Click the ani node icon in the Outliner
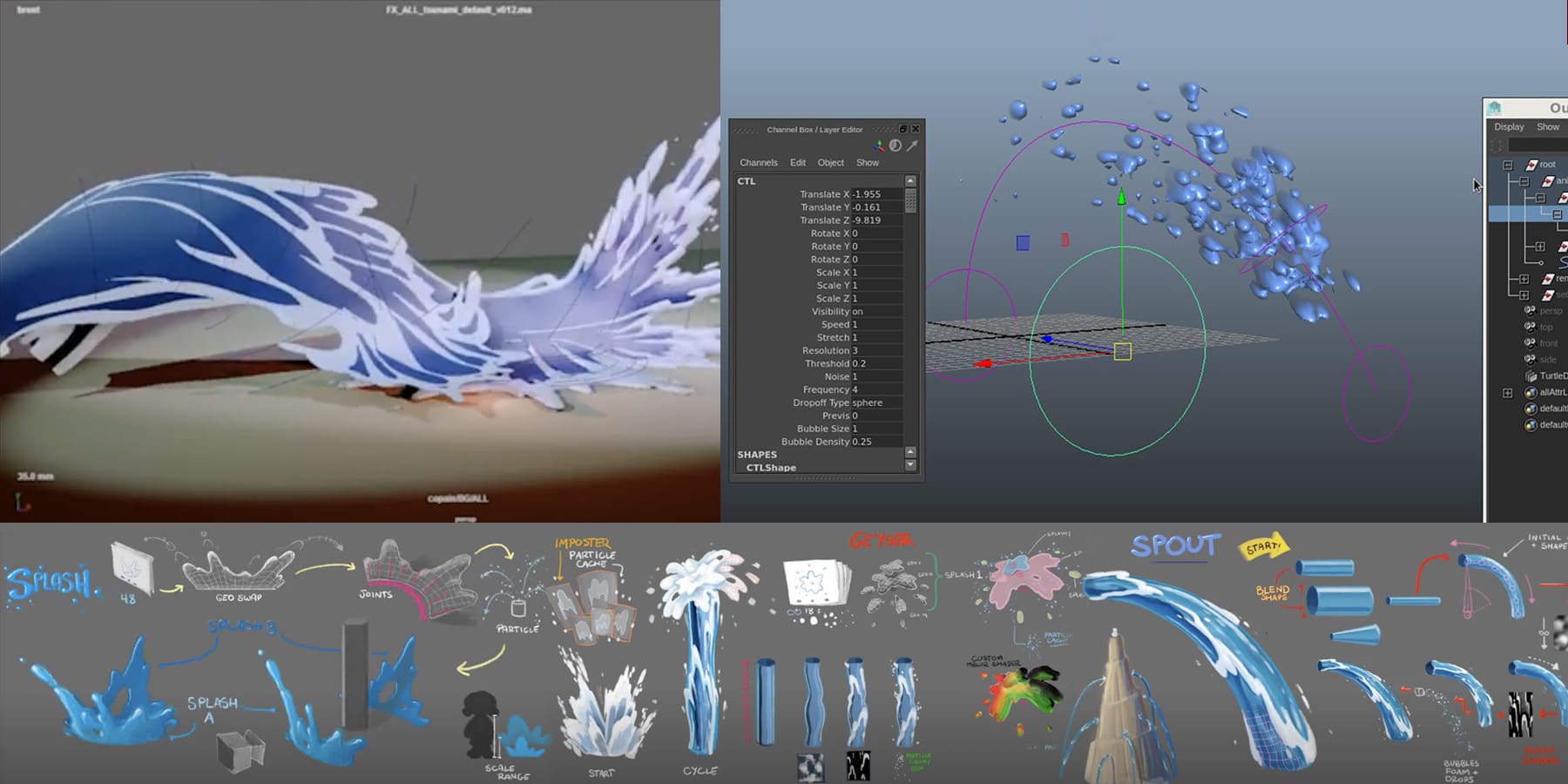 1548,181
